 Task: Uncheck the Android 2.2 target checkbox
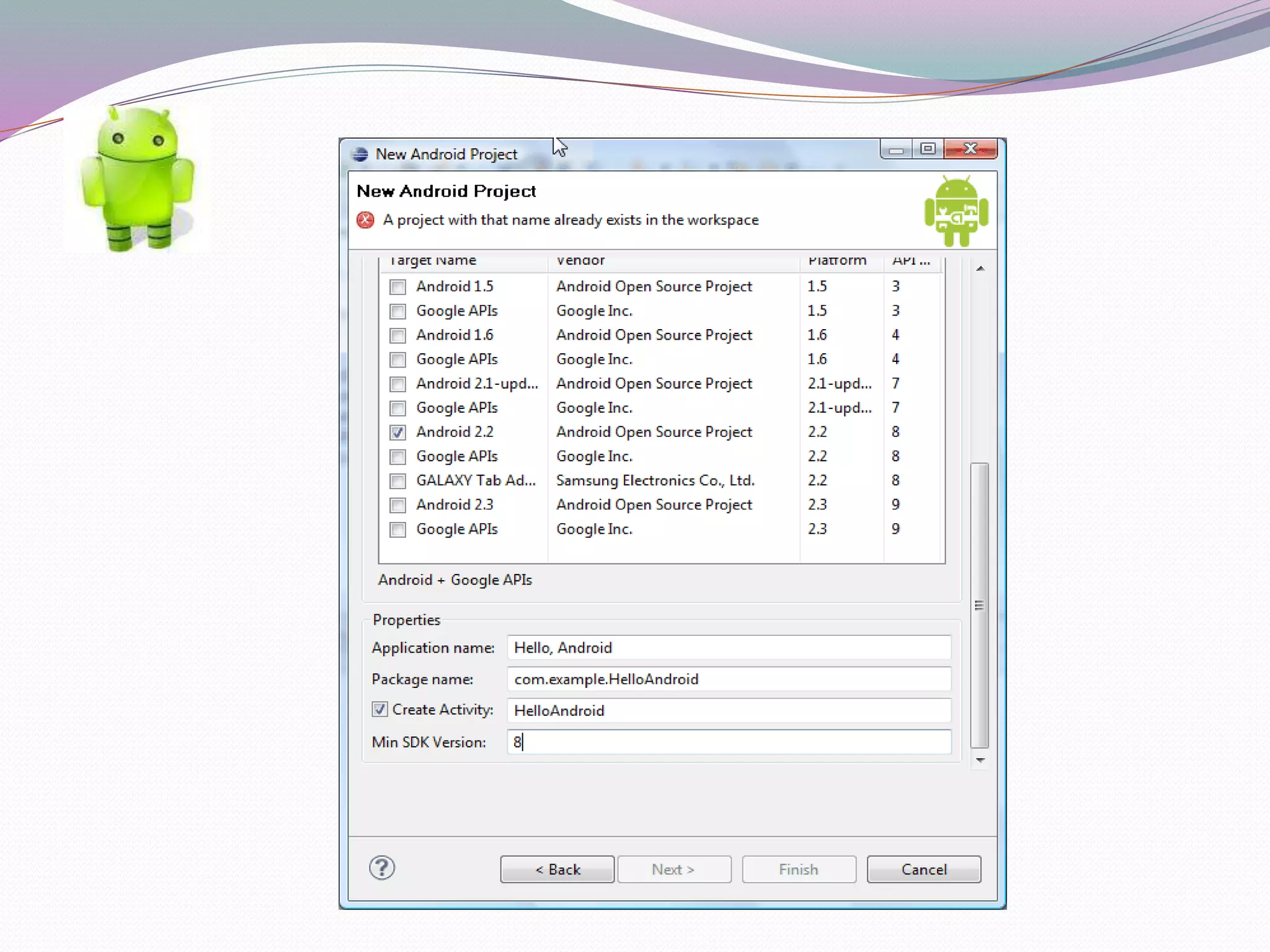[397, 433]
